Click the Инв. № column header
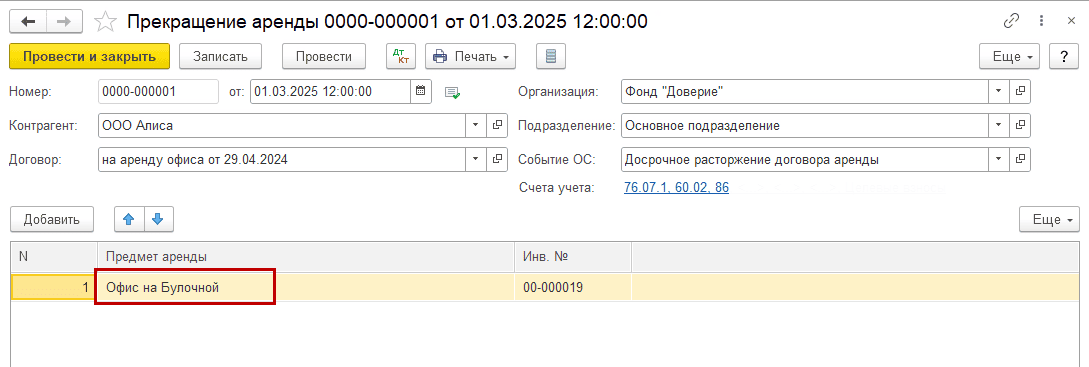Viewport: 1089px width, 367px height. pyautogui.click(x=573, y=256)
